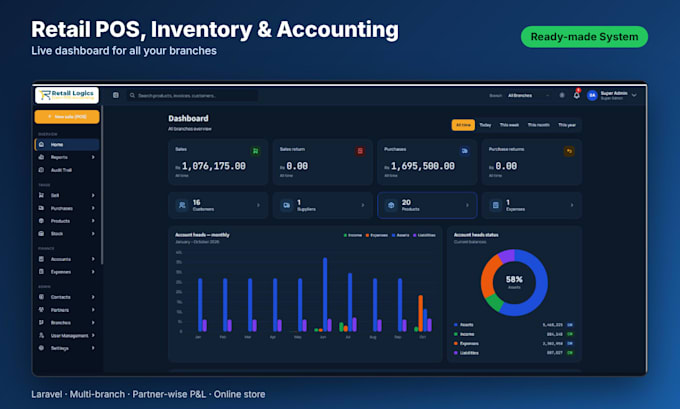This screenshot has width=680, height=409.
Task: Click the Products icon in sidebar
Action: point(42,221)
